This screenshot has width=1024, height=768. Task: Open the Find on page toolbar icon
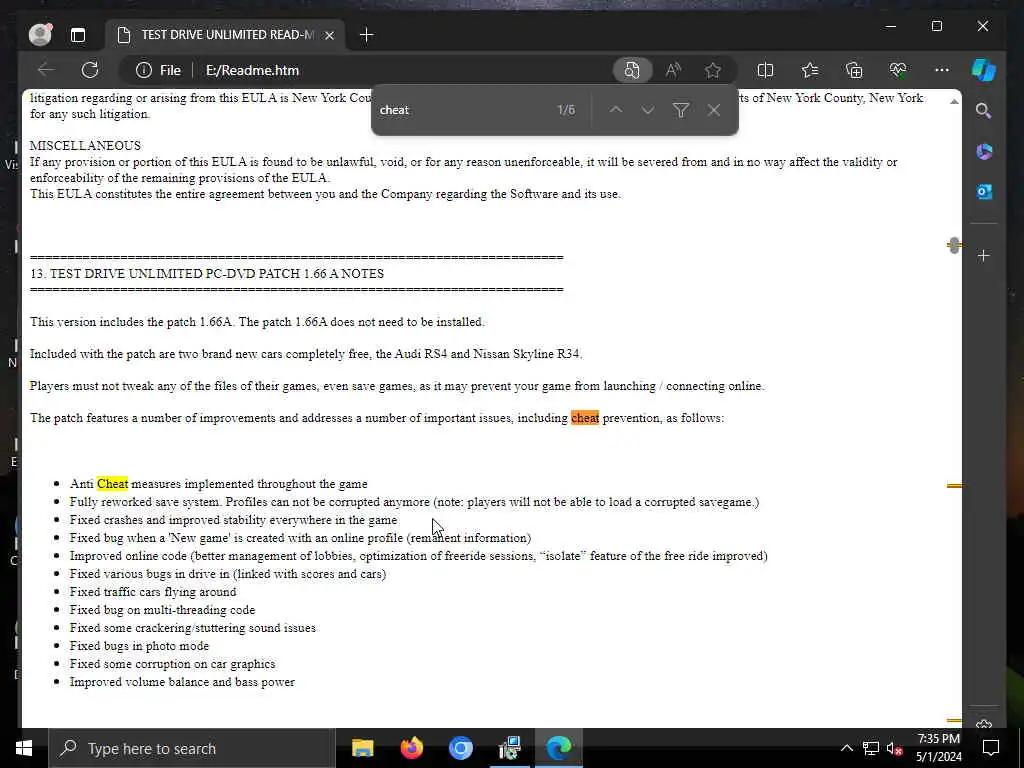[x=632, y=70]
